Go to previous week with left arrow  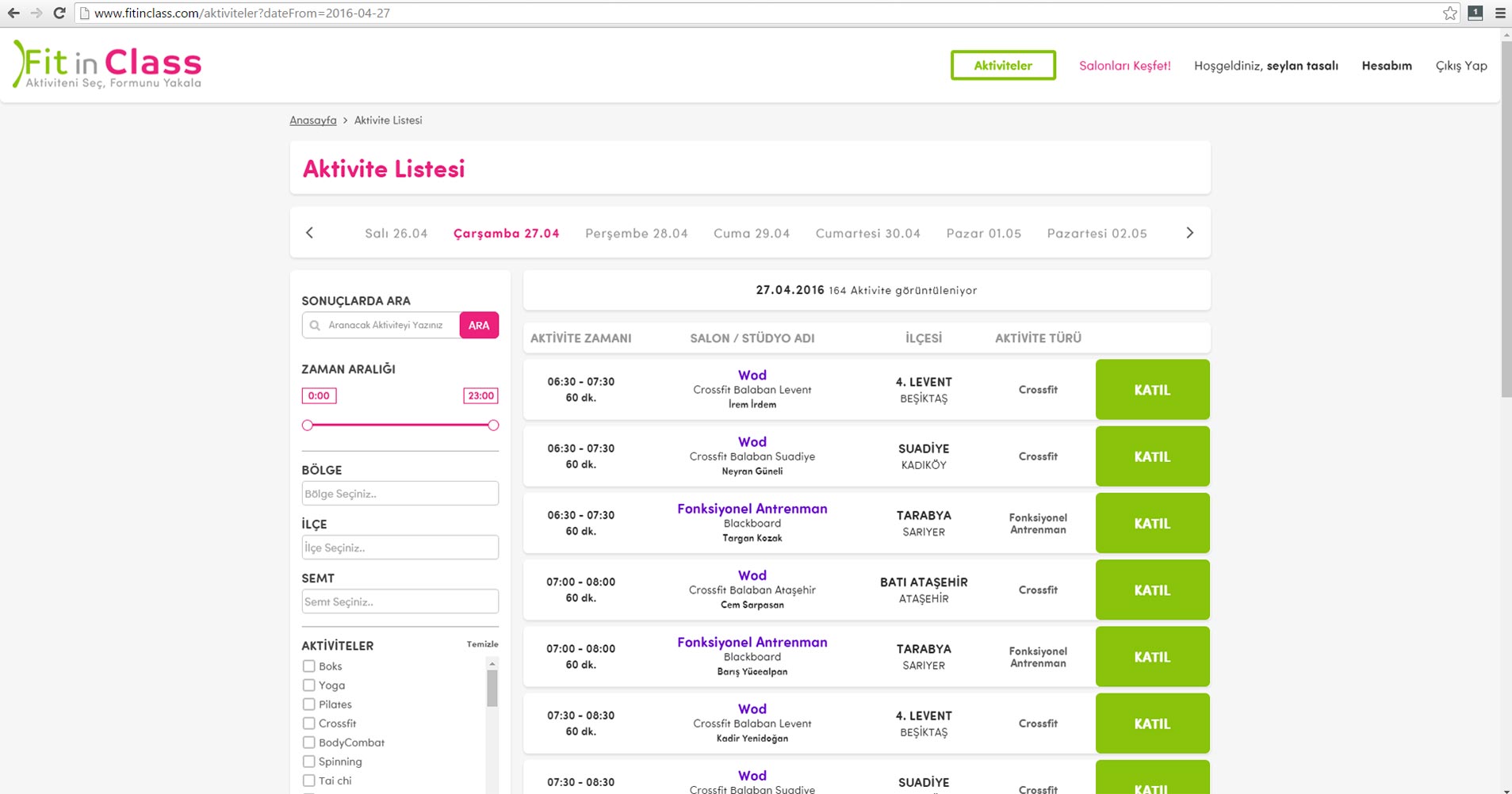click(x=310, y=233)
